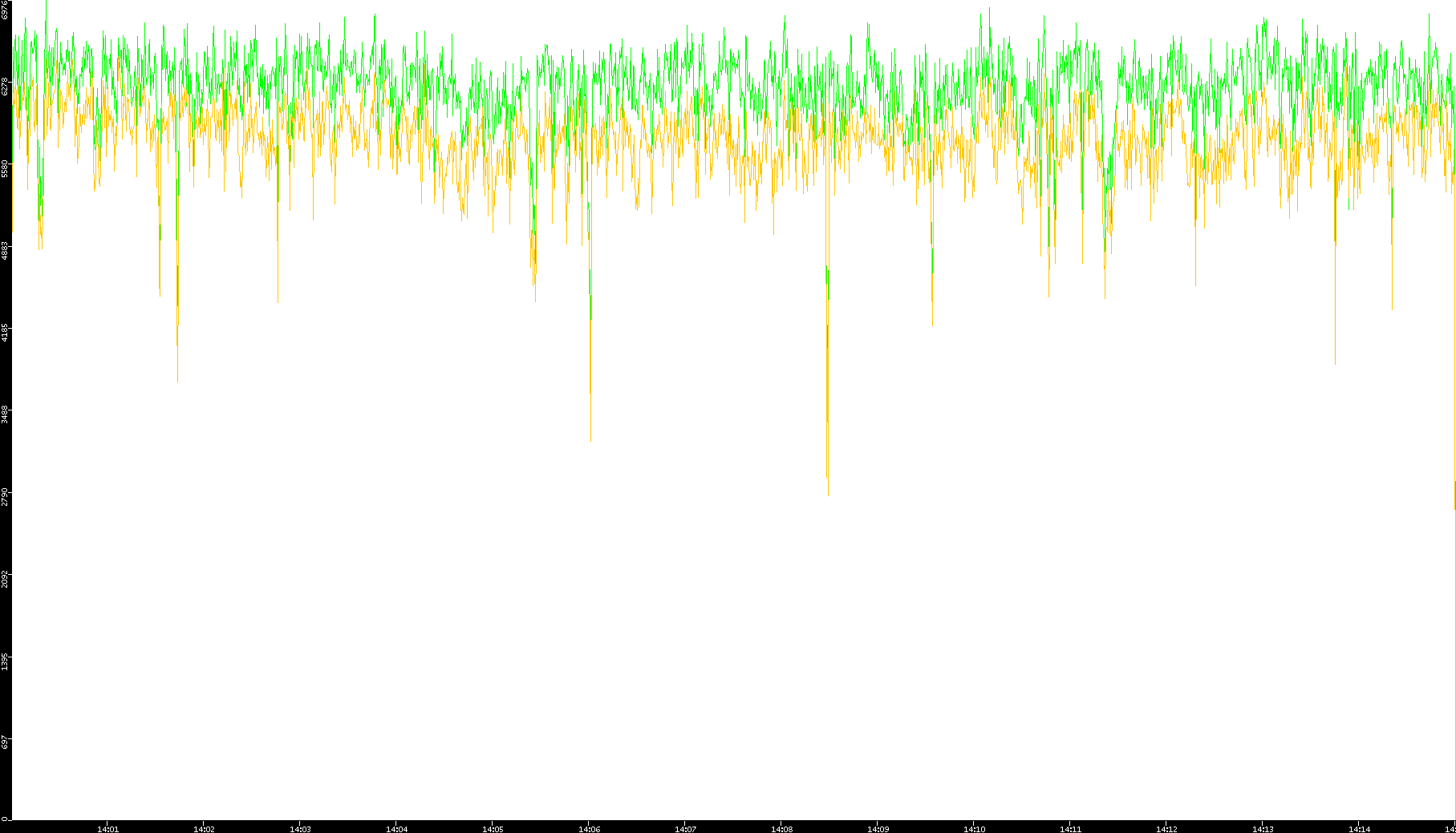This screenshot has width=1456, height=833.
Task: Select the 14:06 time marker
Action: pyautogui.click(x=589, y=829)
